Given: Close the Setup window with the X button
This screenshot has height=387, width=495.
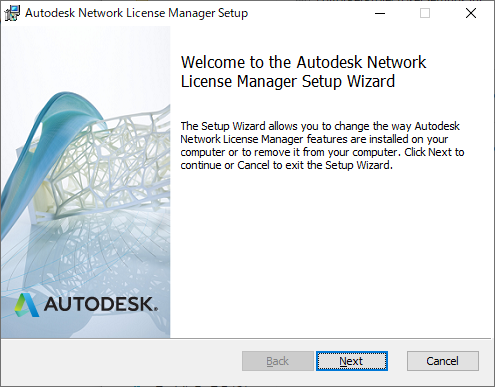Looking at the screenshot, I should (x=471, y=13).
